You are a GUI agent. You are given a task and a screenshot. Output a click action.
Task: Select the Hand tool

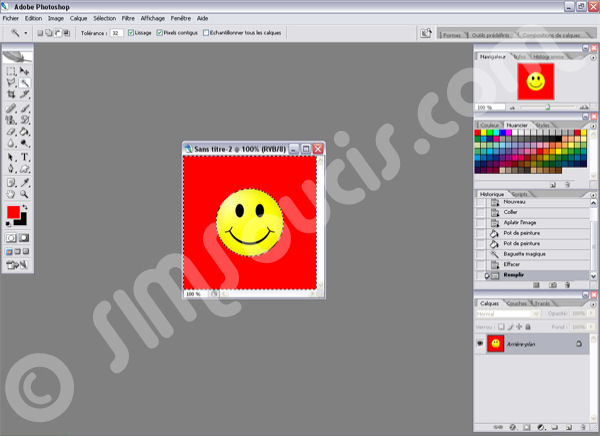[x=11, y=194]
